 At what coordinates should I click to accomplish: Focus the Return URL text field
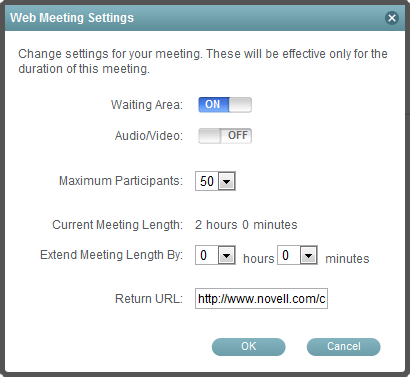[261, 298]
